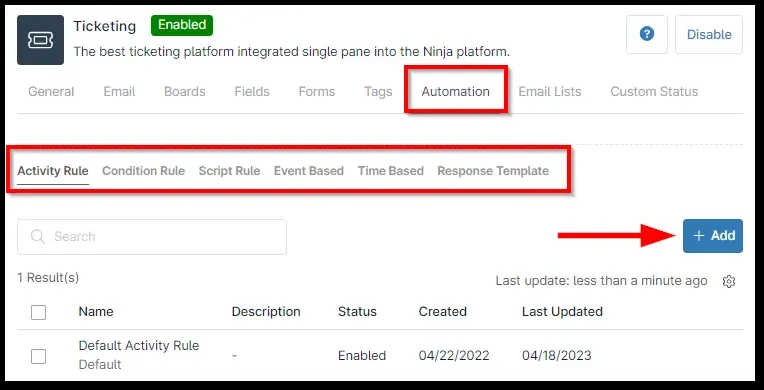764x390 pixels.
Task: Switch to Time Based sub-tab
Action: [391, 171]
